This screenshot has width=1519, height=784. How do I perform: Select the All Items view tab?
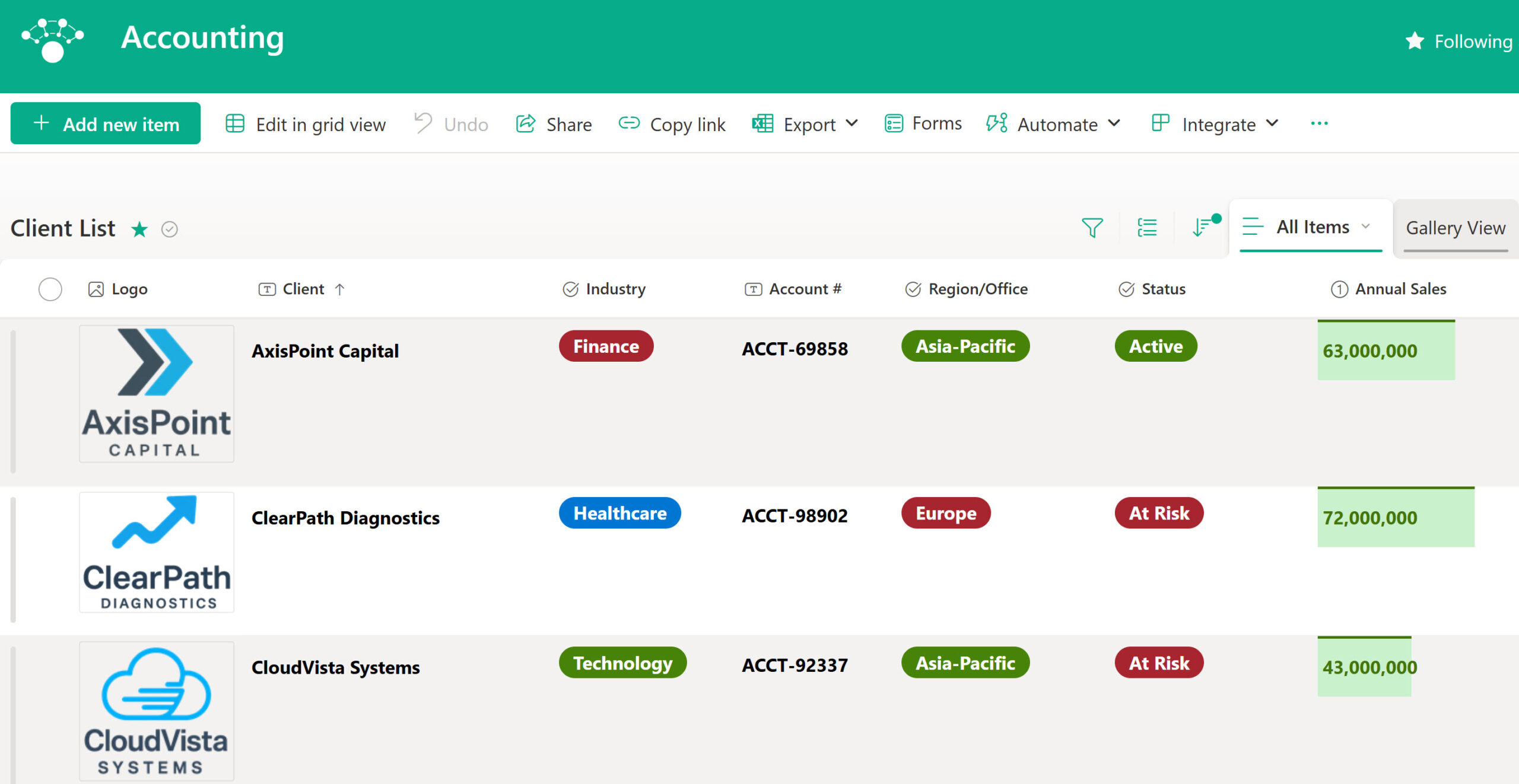point(1312,227)
